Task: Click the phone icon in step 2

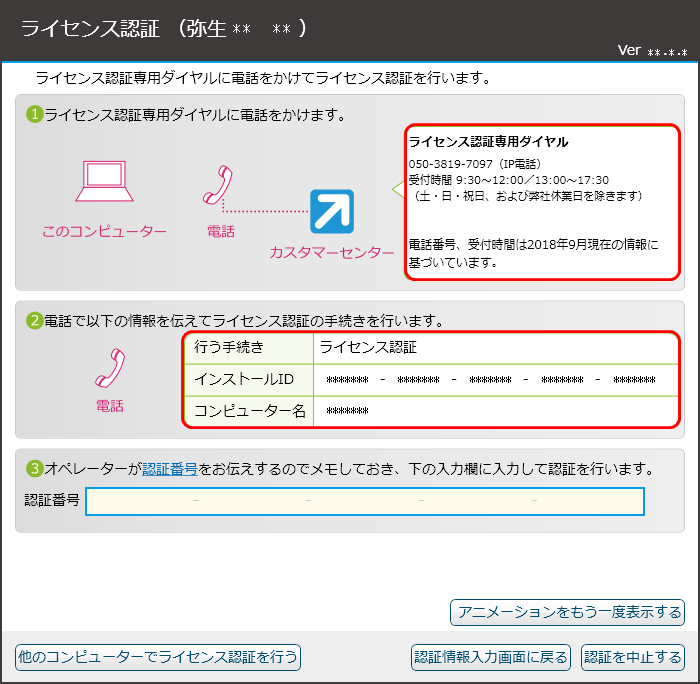Action: [109, 369]
